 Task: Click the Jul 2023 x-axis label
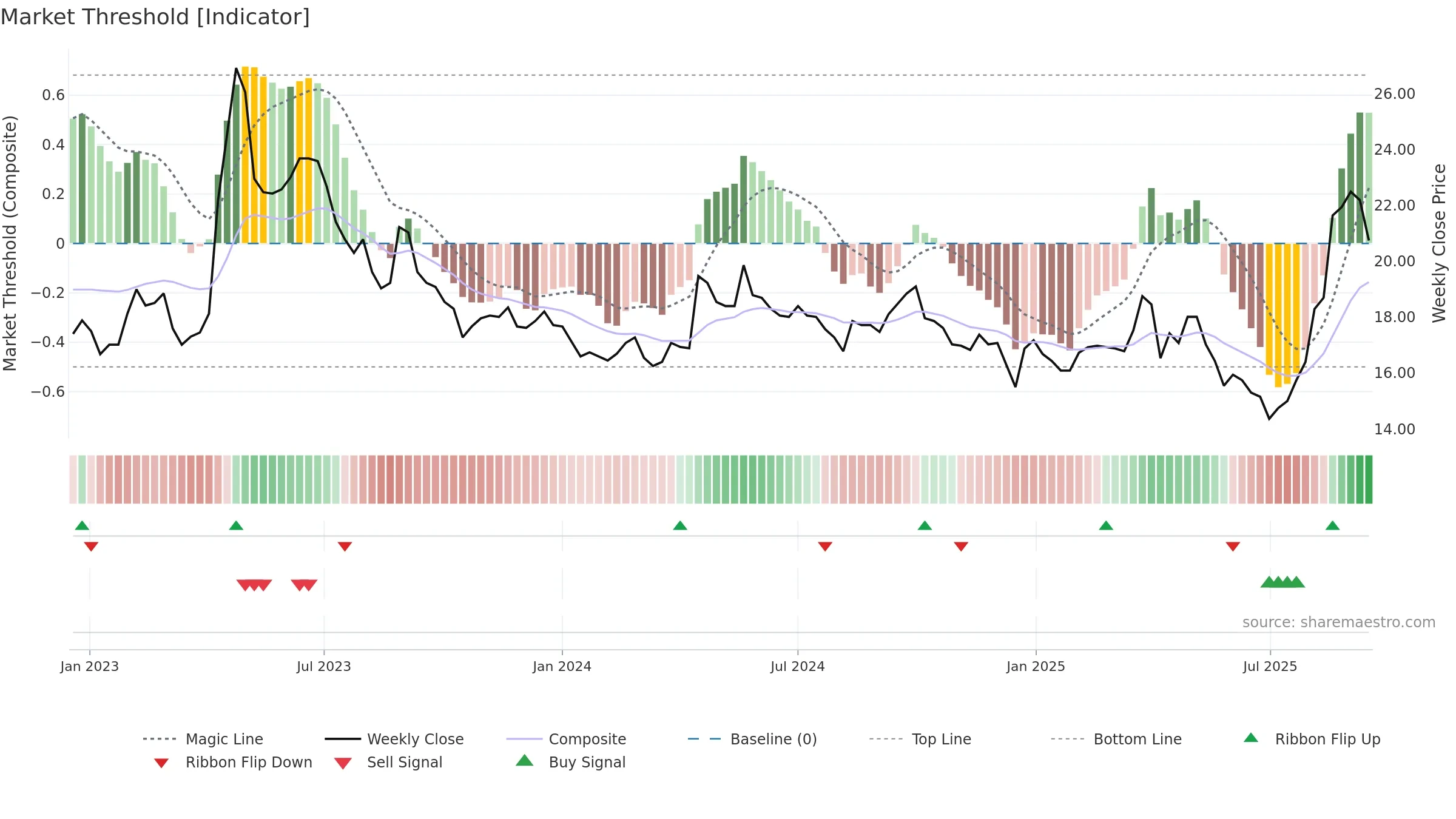[x=324, y=666]
